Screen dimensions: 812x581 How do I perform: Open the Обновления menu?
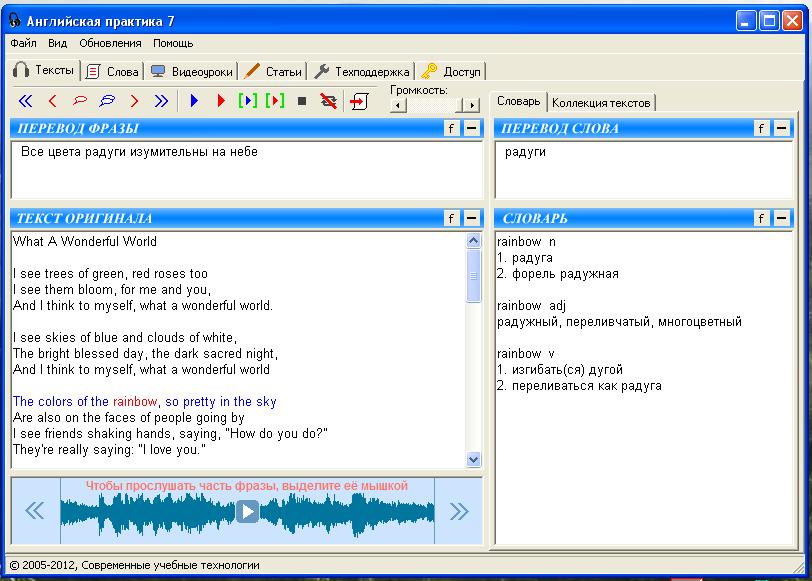point(110,43)
